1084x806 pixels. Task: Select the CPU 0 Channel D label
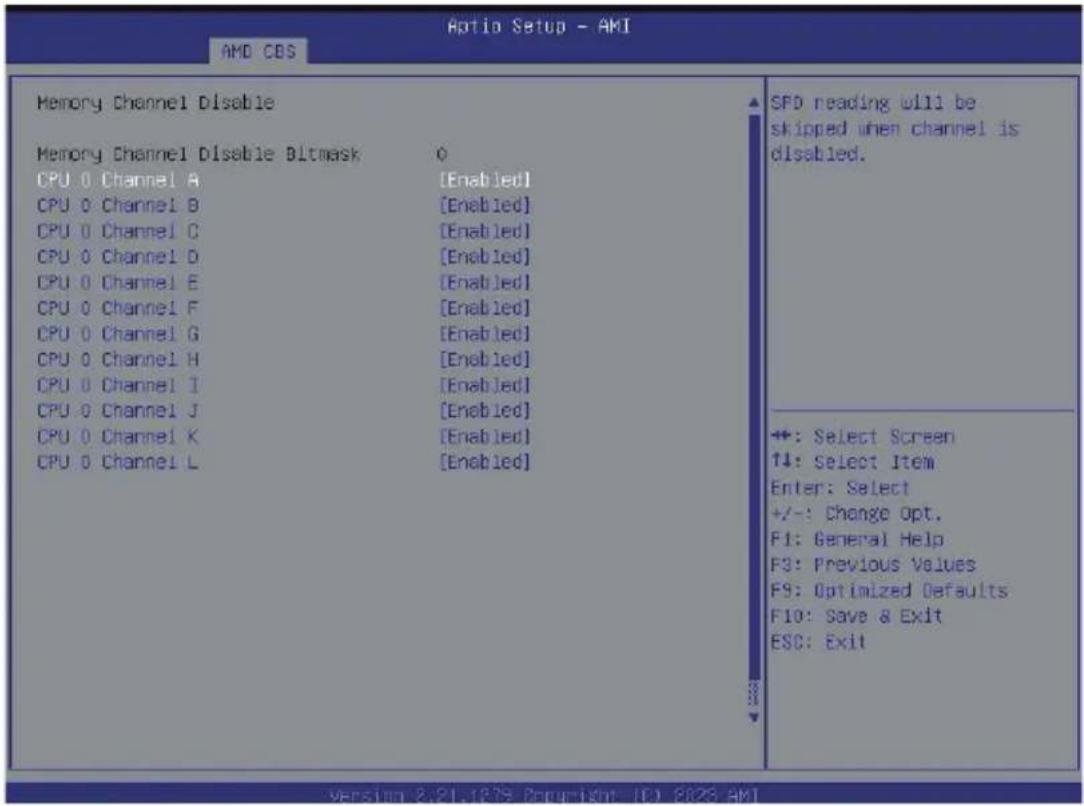coord(118,257)
